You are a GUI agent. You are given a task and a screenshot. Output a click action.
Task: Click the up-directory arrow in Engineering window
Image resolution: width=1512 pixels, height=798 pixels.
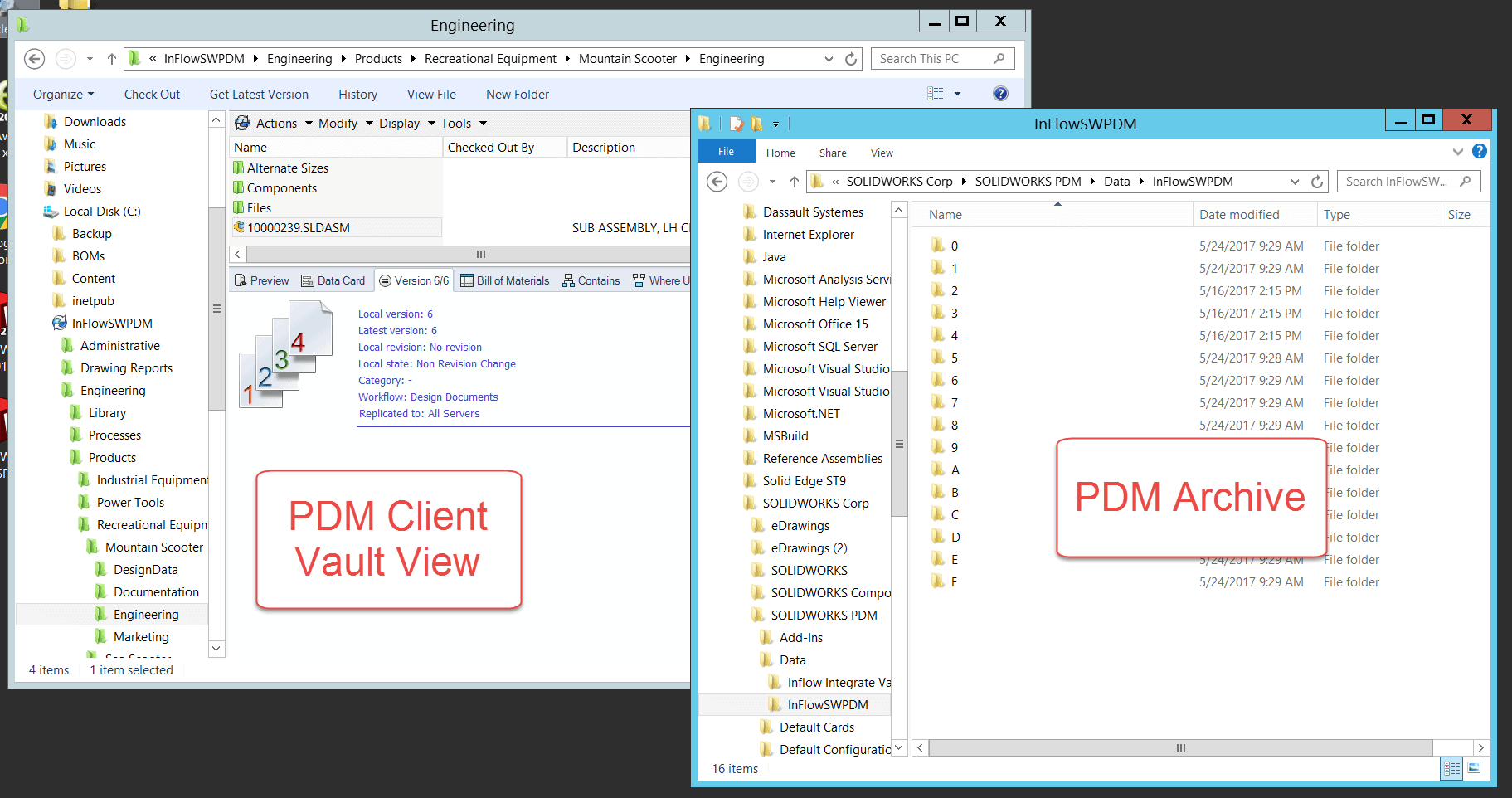pyautogui.click(x=112, y=59)
